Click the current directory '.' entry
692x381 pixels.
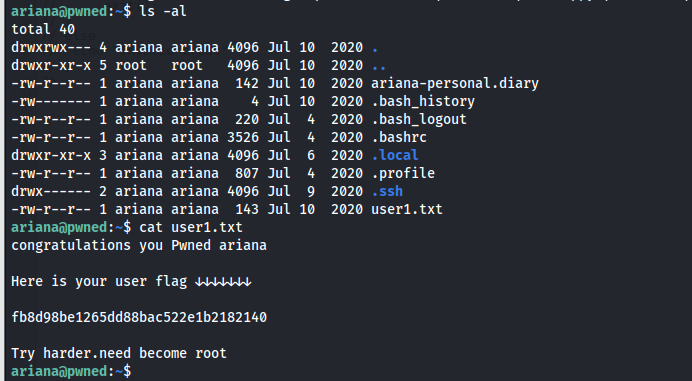375,47
